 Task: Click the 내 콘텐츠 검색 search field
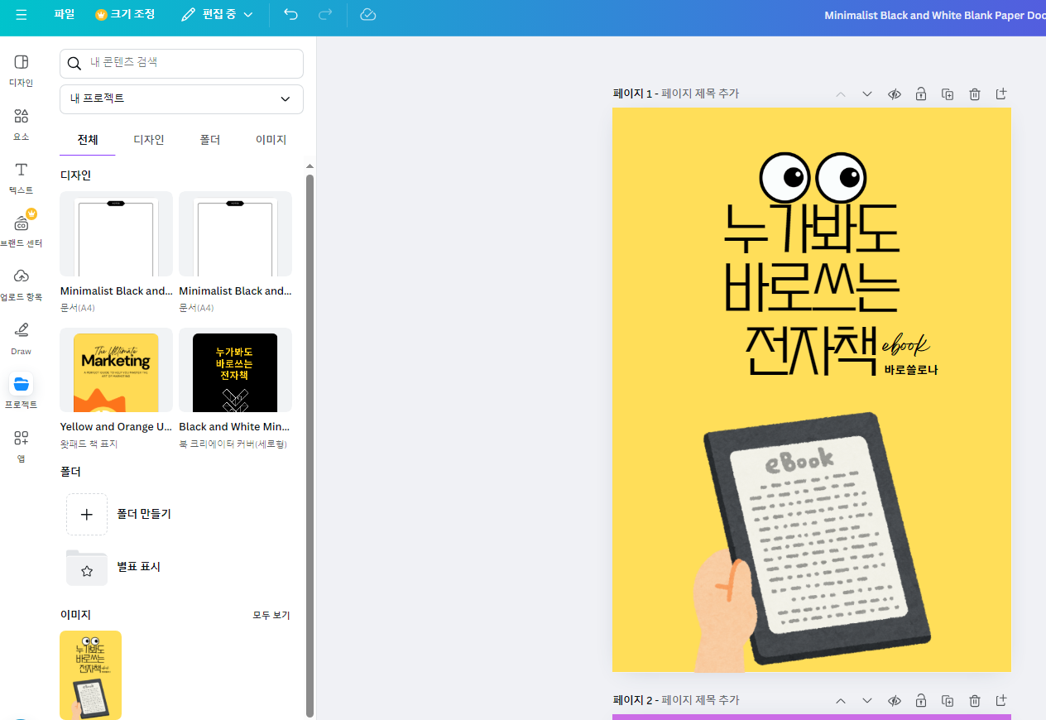181,63
